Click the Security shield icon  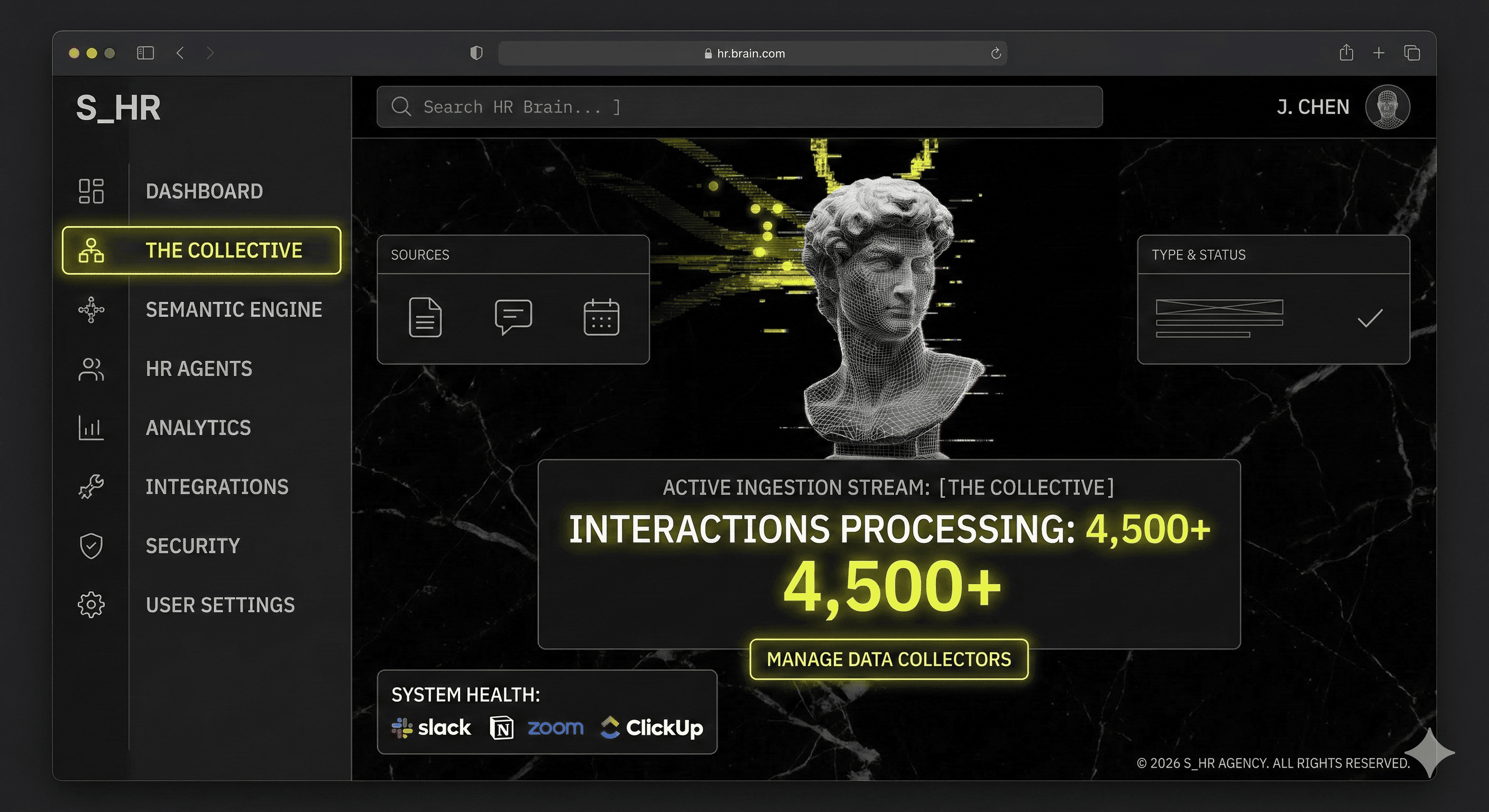pyautogui.click(x=91, y=546)
